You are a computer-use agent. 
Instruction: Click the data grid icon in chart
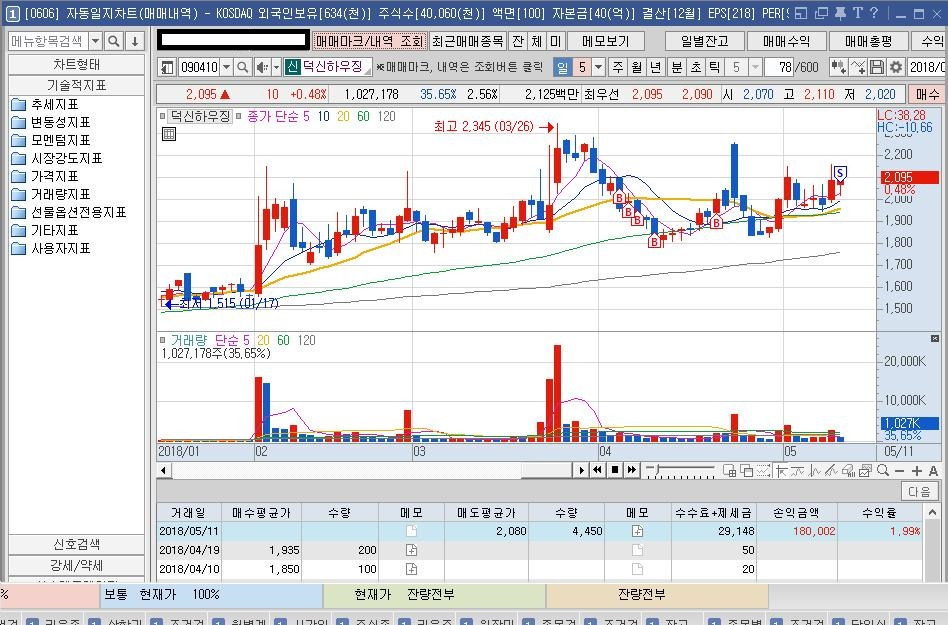tap(169, 134)
